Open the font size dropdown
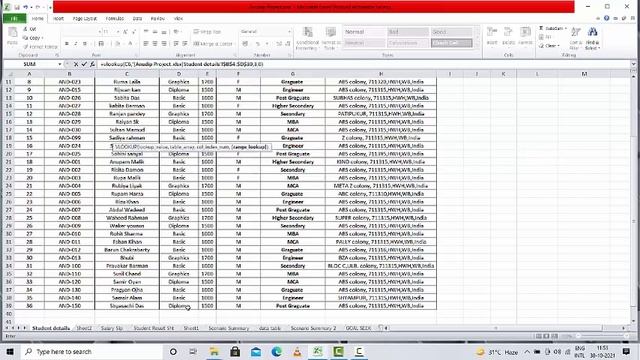 coord(118,32)
